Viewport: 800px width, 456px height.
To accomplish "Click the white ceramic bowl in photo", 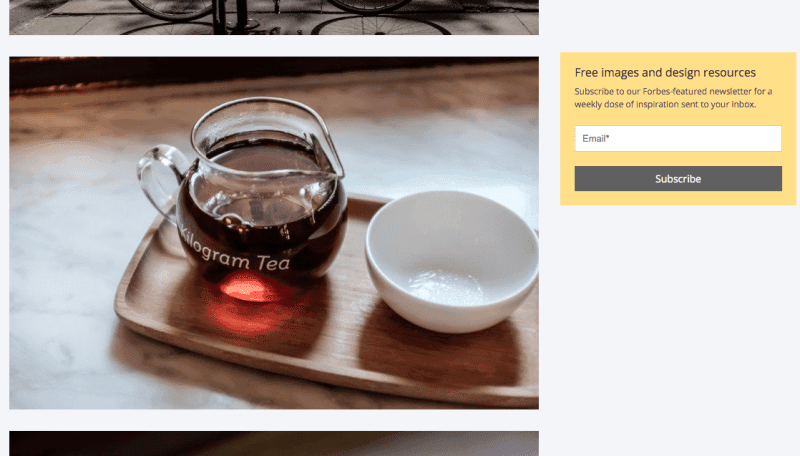I will [452, 260].
